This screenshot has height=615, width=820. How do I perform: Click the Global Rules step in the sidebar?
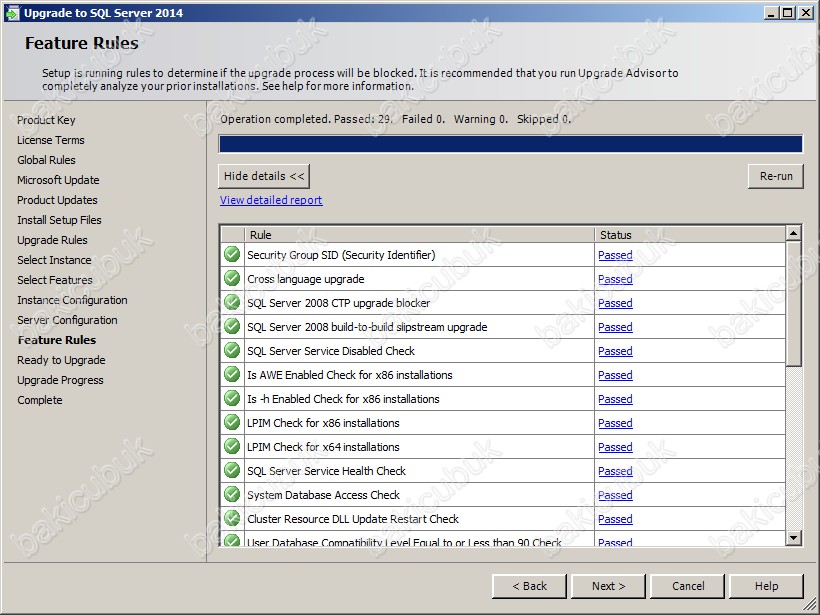[x=46, y=160]
